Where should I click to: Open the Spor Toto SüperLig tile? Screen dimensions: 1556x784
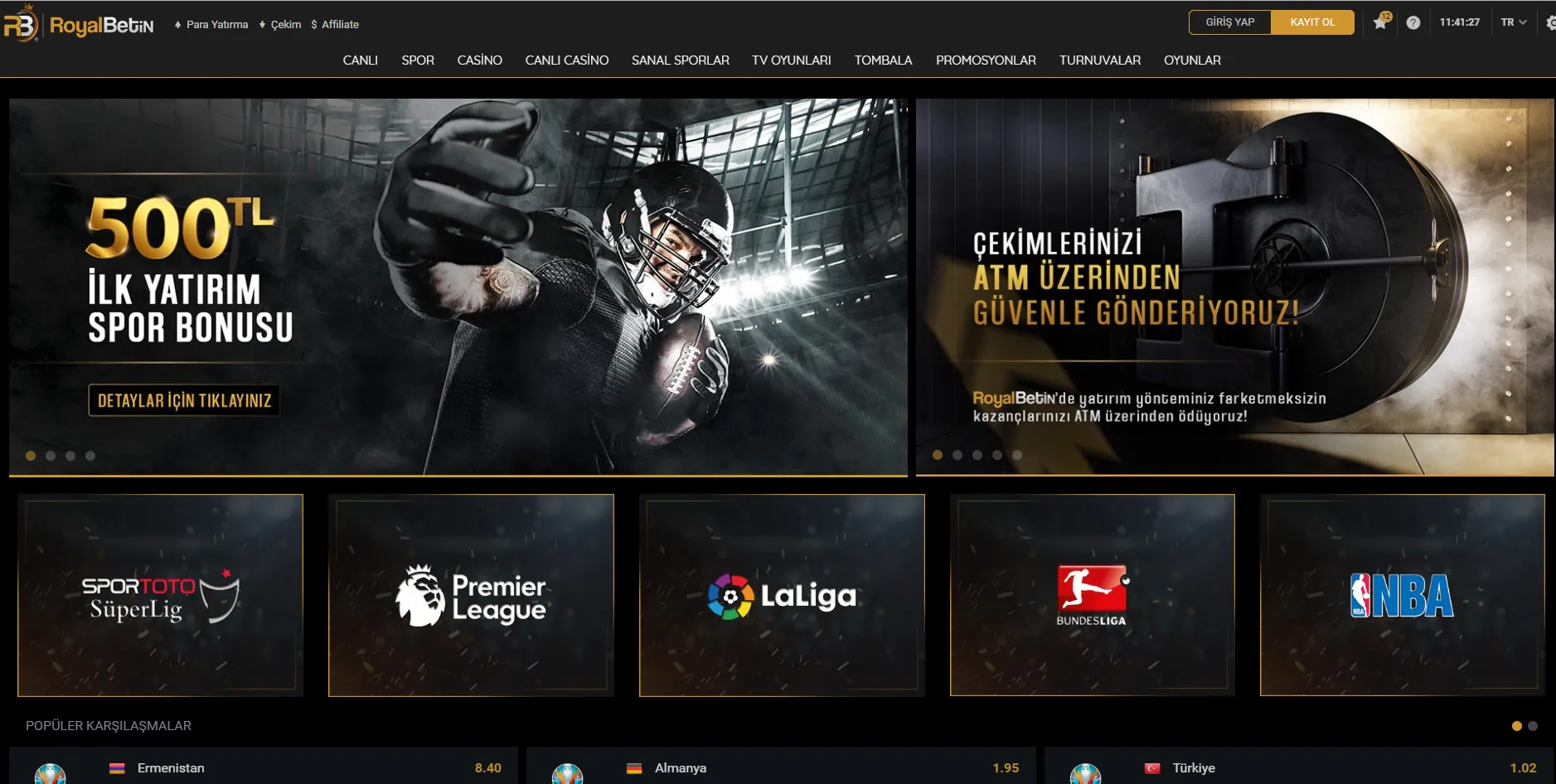[160, 595]
